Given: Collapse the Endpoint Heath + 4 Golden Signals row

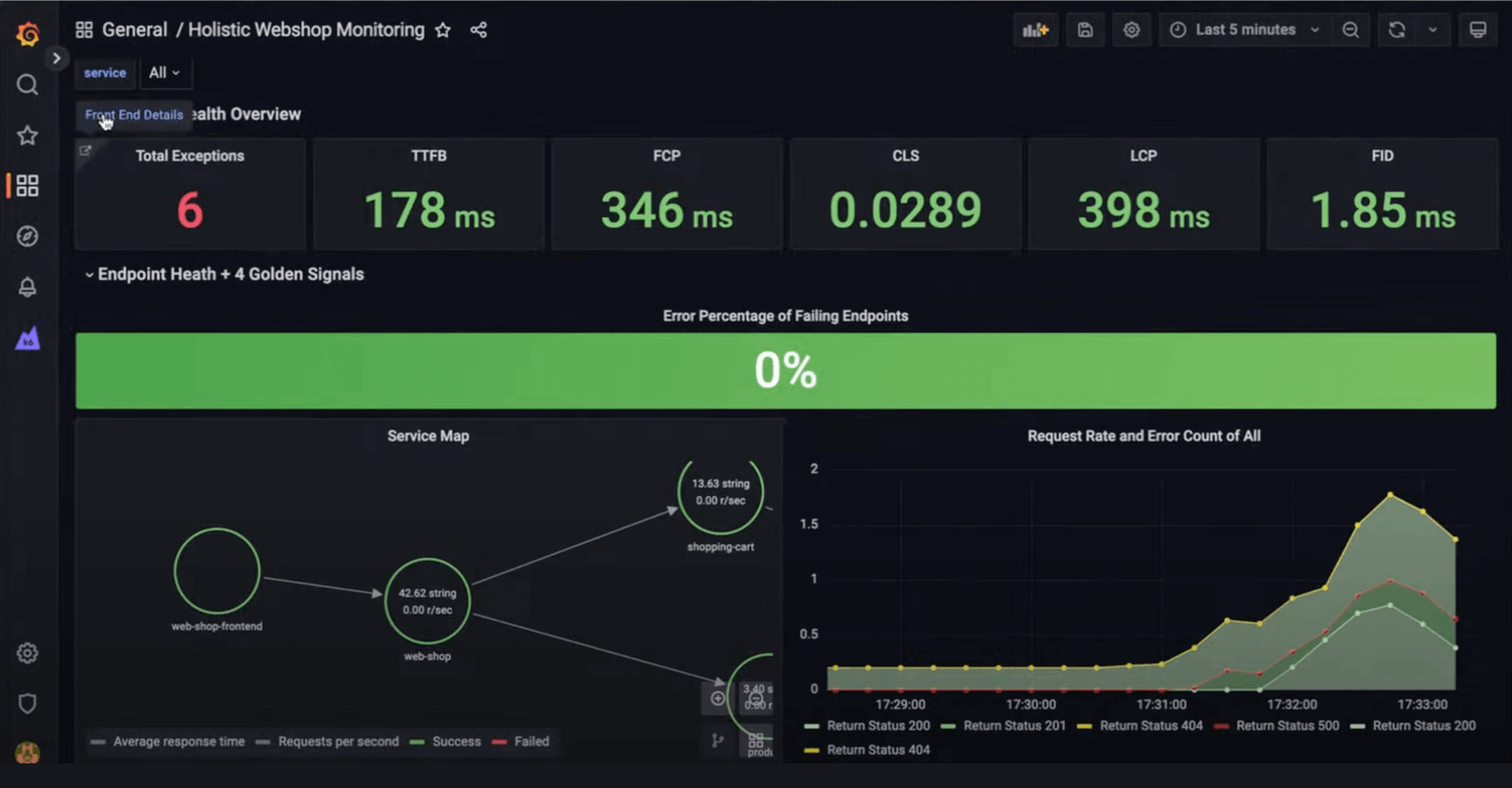Looking at the screenshot, I should [226, 274].
